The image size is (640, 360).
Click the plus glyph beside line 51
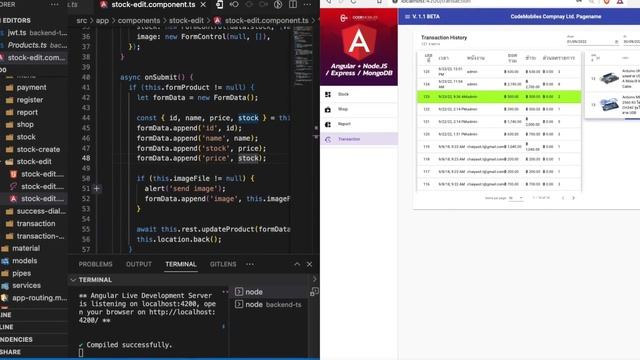(97, 189)
